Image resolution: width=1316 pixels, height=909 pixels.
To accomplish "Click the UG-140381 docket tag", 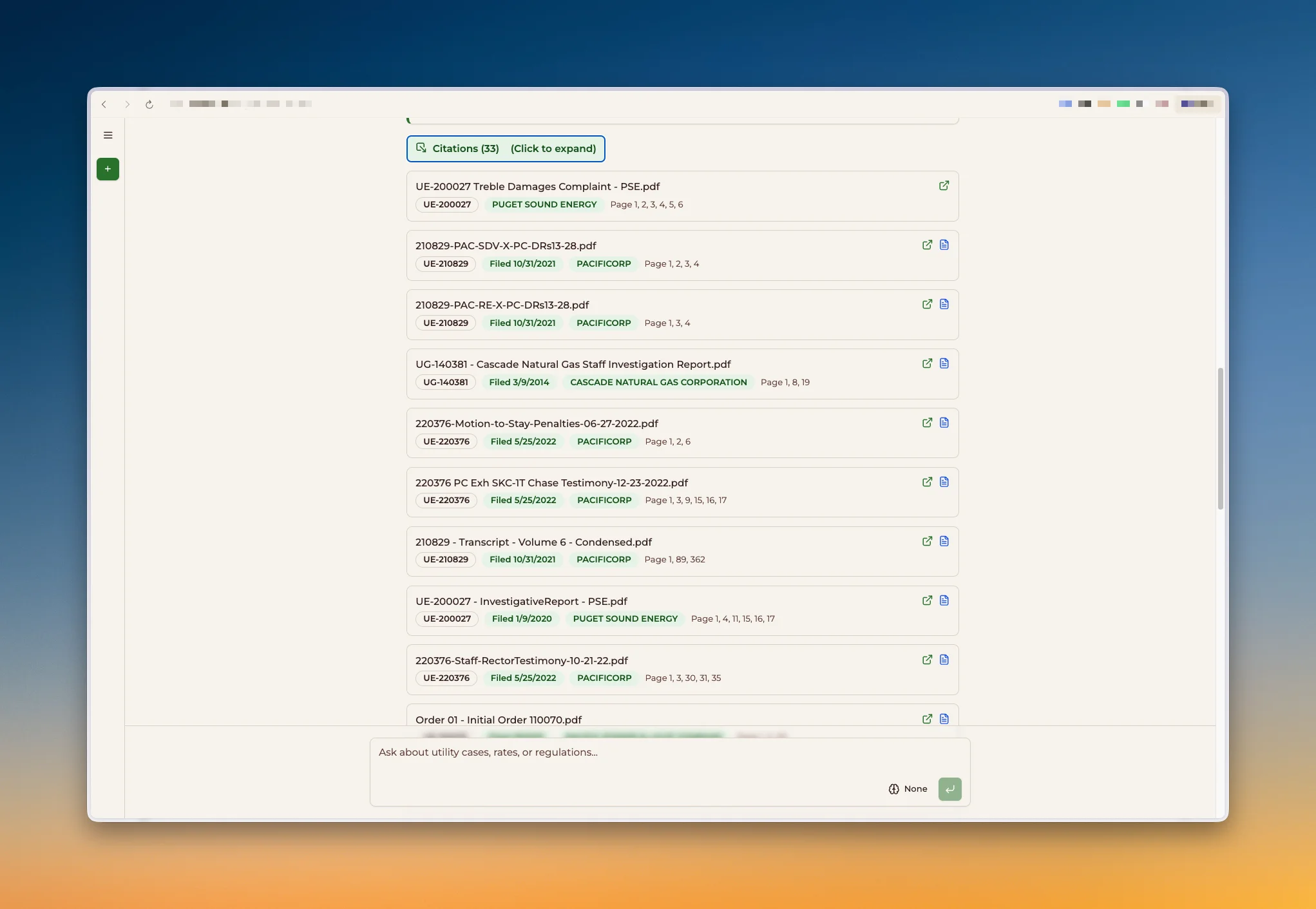I will (x=445, y=383).
